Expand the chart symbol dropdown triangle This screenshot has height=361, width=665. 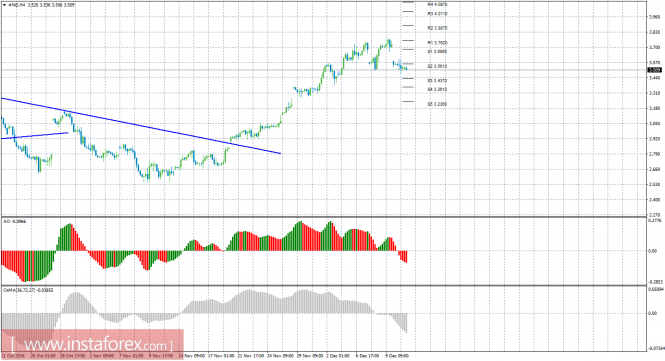(x=4, y=5)
